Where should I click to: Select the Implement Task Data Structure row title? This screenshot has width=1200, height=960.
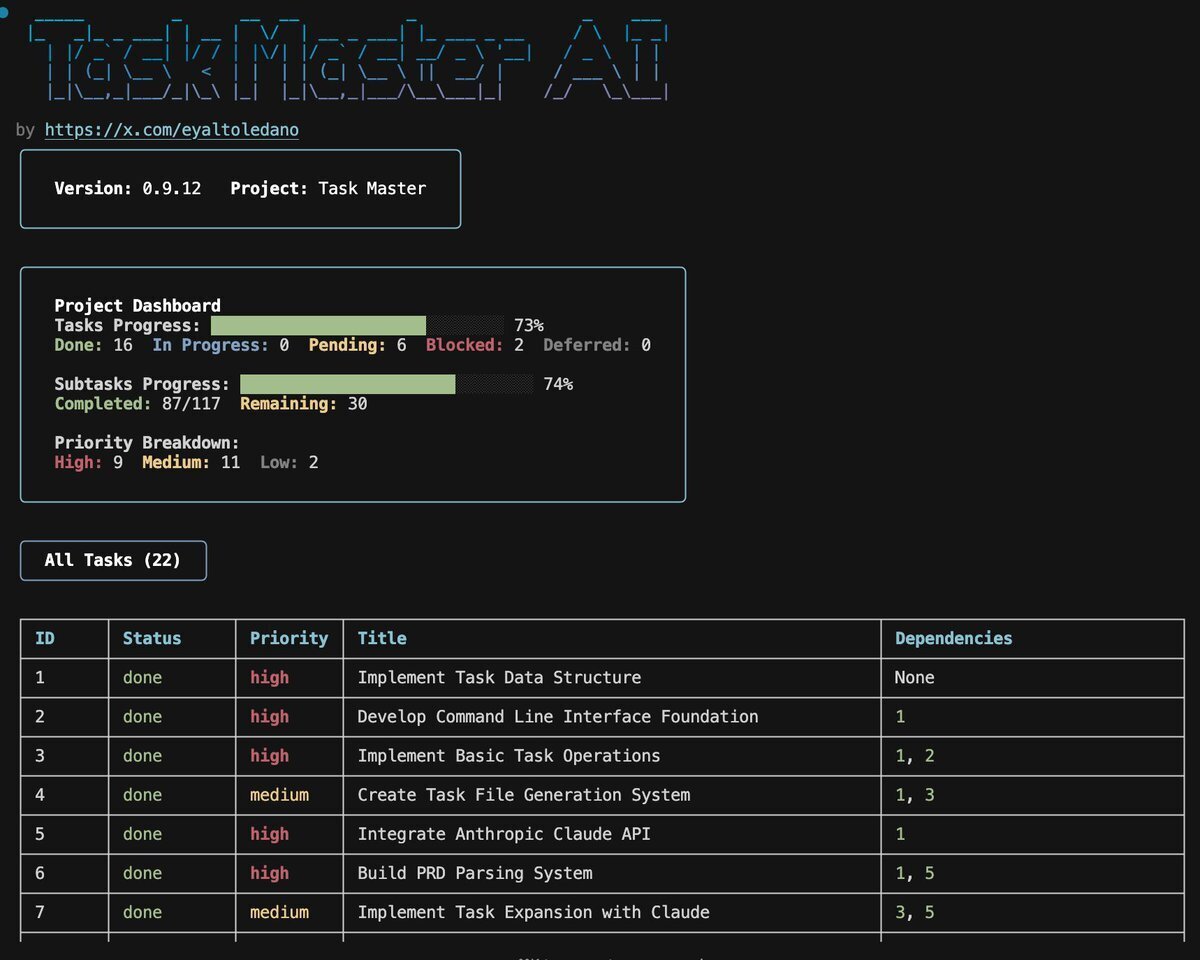click(499, 677)
